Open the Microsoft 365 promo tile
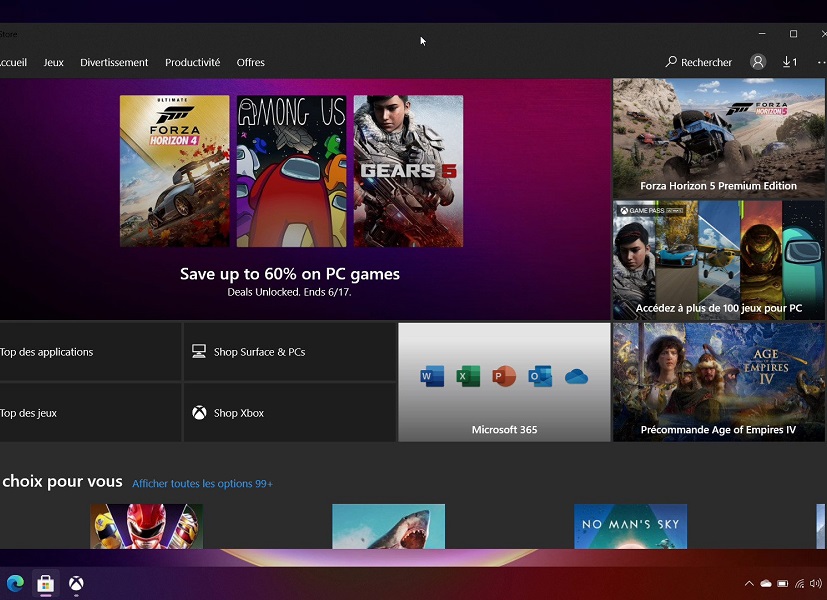Screen dimensions: 827x600 click(504, 382)
